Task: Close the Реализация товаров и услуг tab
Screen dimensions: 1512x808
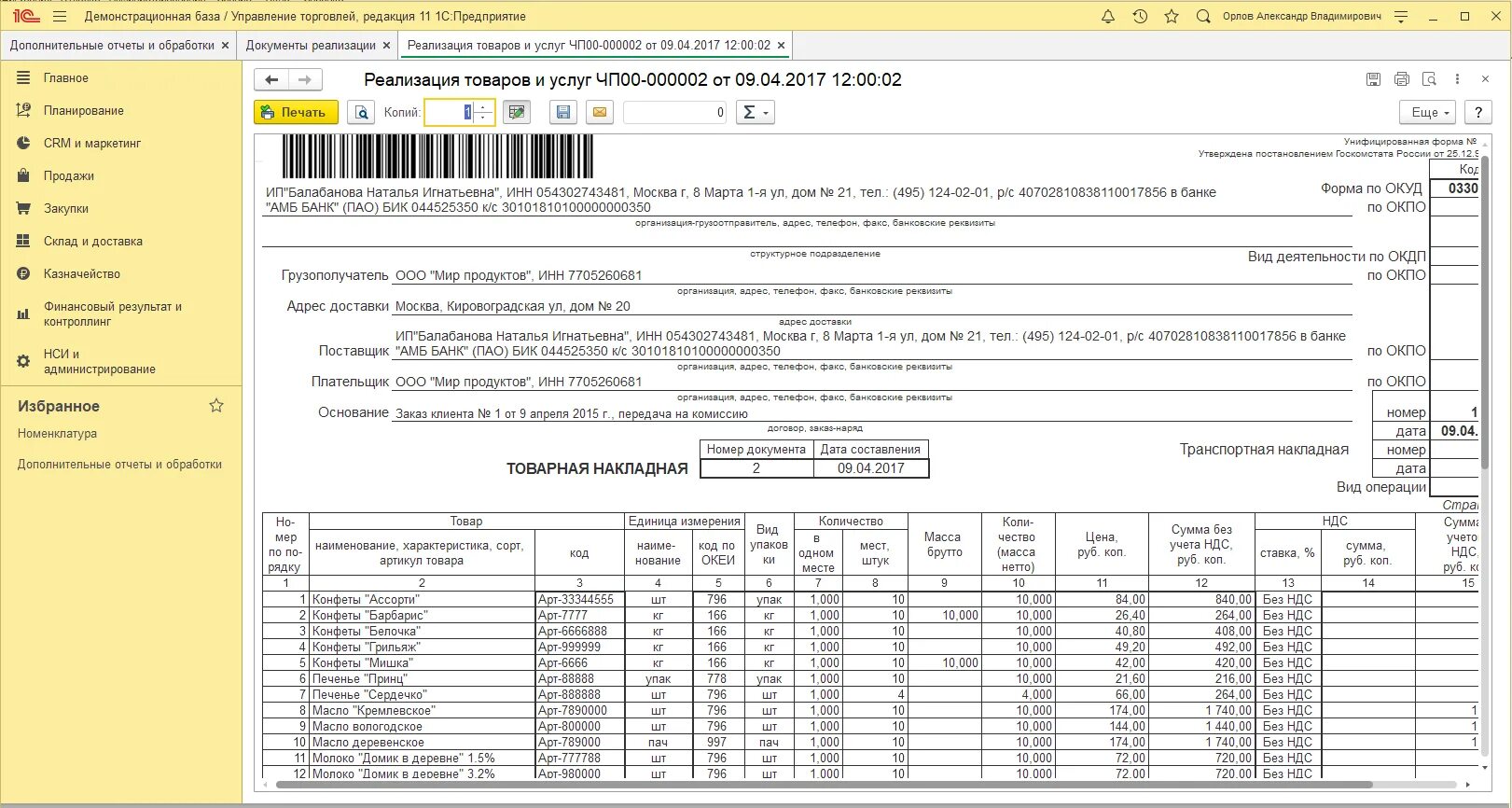Action: point(781,45)
